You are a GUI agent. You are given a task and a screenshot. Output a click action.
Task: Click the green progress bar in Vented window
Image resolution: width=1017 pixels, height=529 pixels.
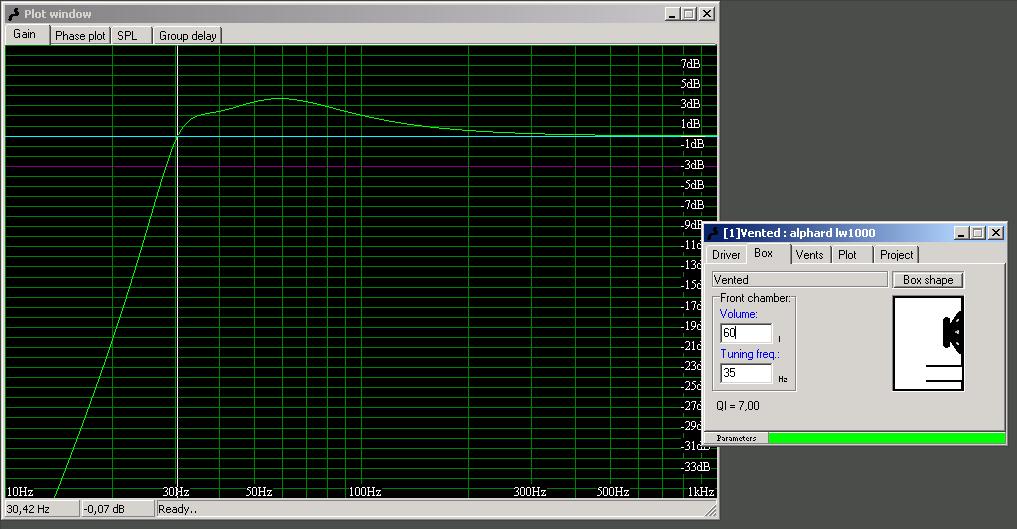pyautogui.click(x=887, y=438)
